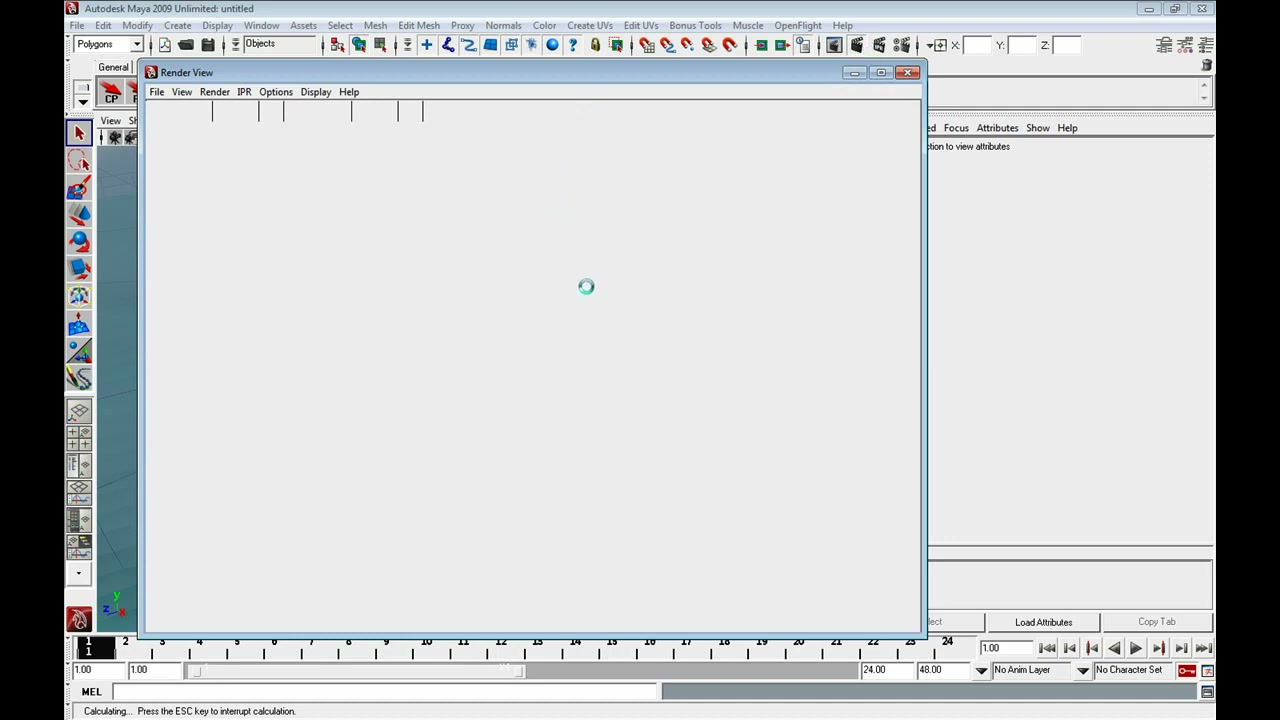This screenshot has height=720, width=1280.
Task: Select the Soft Modification tool
Action: click(79, 323)
